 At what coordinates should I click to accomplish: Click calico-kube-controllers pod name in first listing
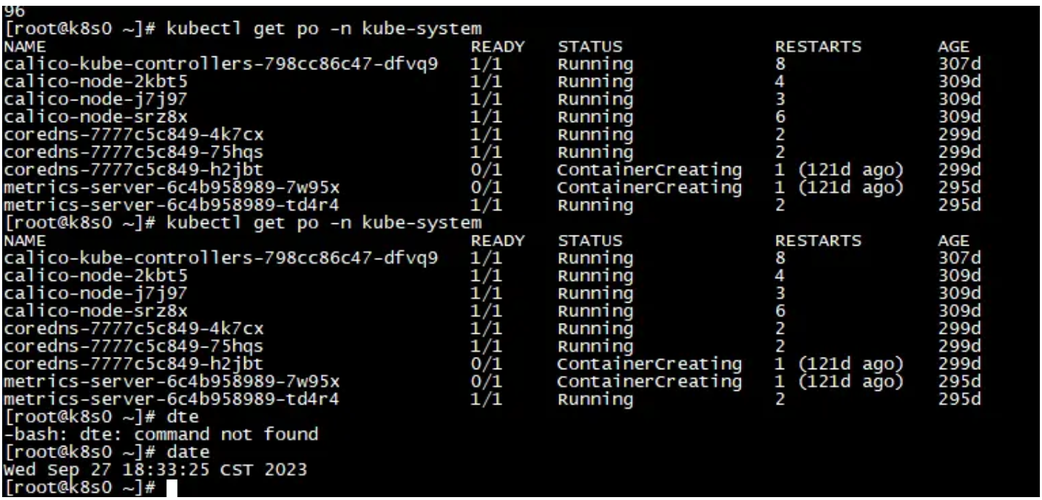pos(221,64)
